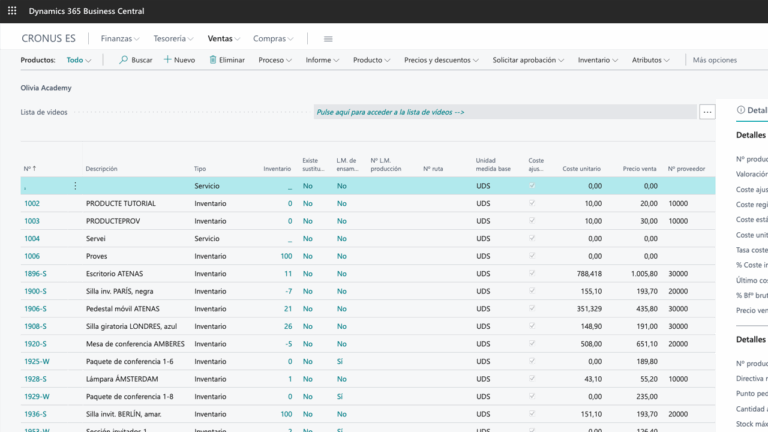The image size is (768, 432).
Task: Click the plus icon for Nuevo
Action: point(168,60)
